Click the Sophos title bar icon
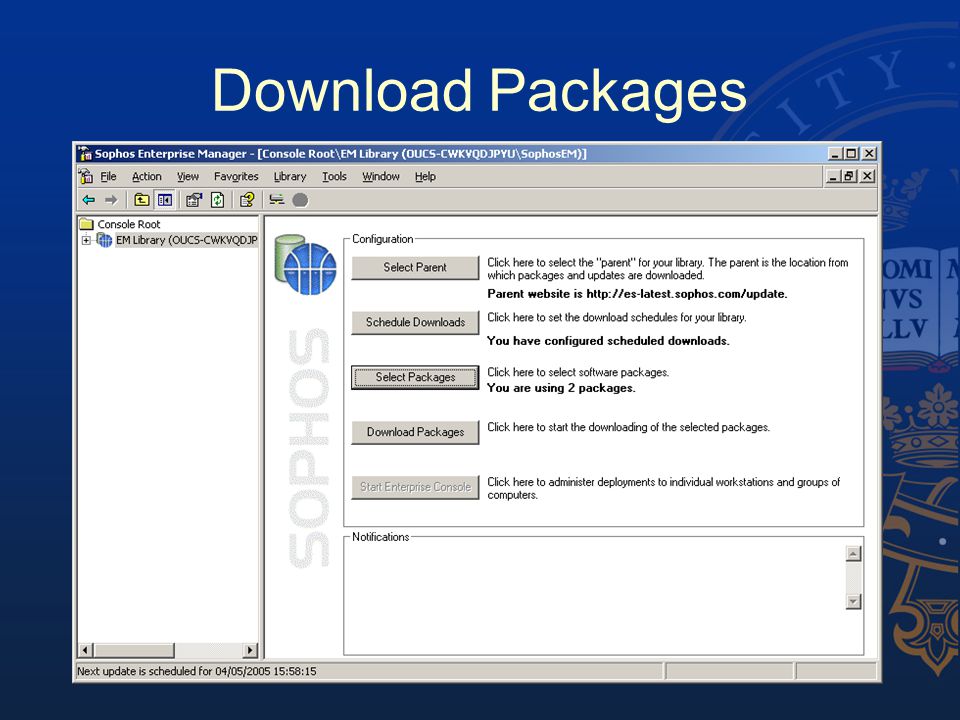Screen dimensions: 960x720 [85, 153]
